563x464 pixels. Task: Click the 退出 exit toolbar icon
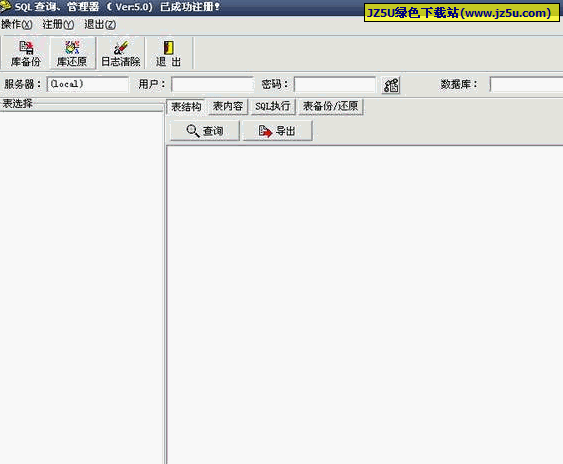coord(168,53)
